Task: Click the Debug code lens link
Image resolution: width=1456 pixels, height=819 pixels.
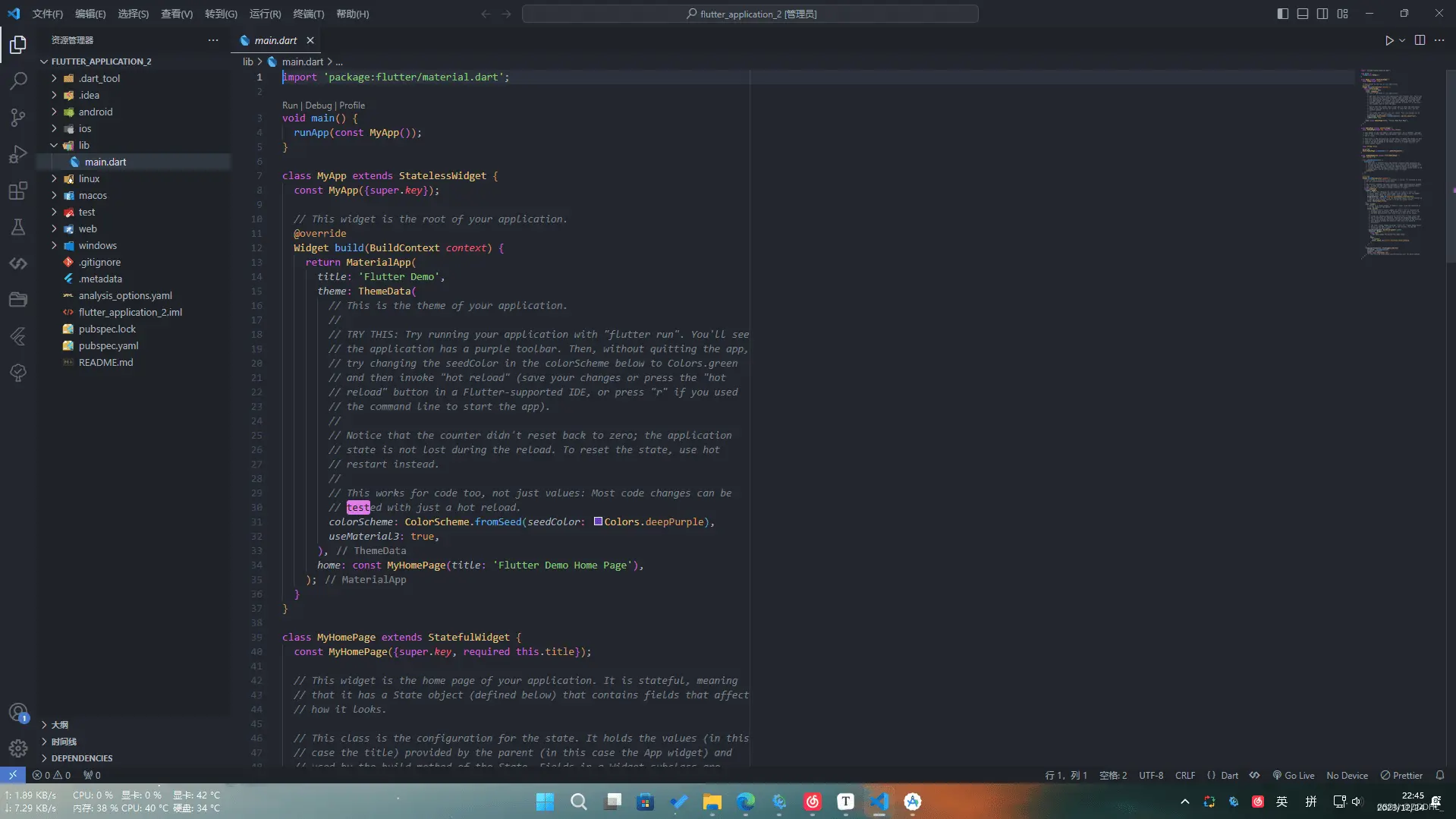Action: coord(318,106)
